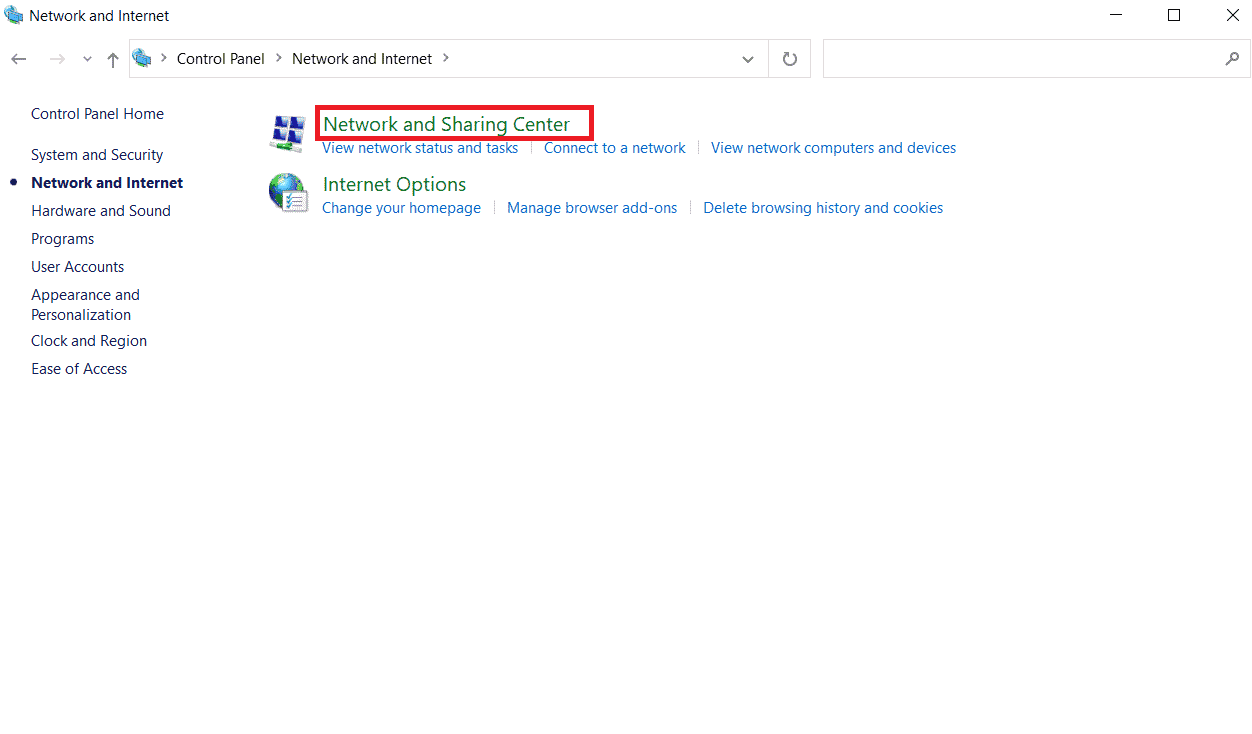Click Delete browsing history and cookies
This screenshot has height=734, width=1252.
(822, 207)
